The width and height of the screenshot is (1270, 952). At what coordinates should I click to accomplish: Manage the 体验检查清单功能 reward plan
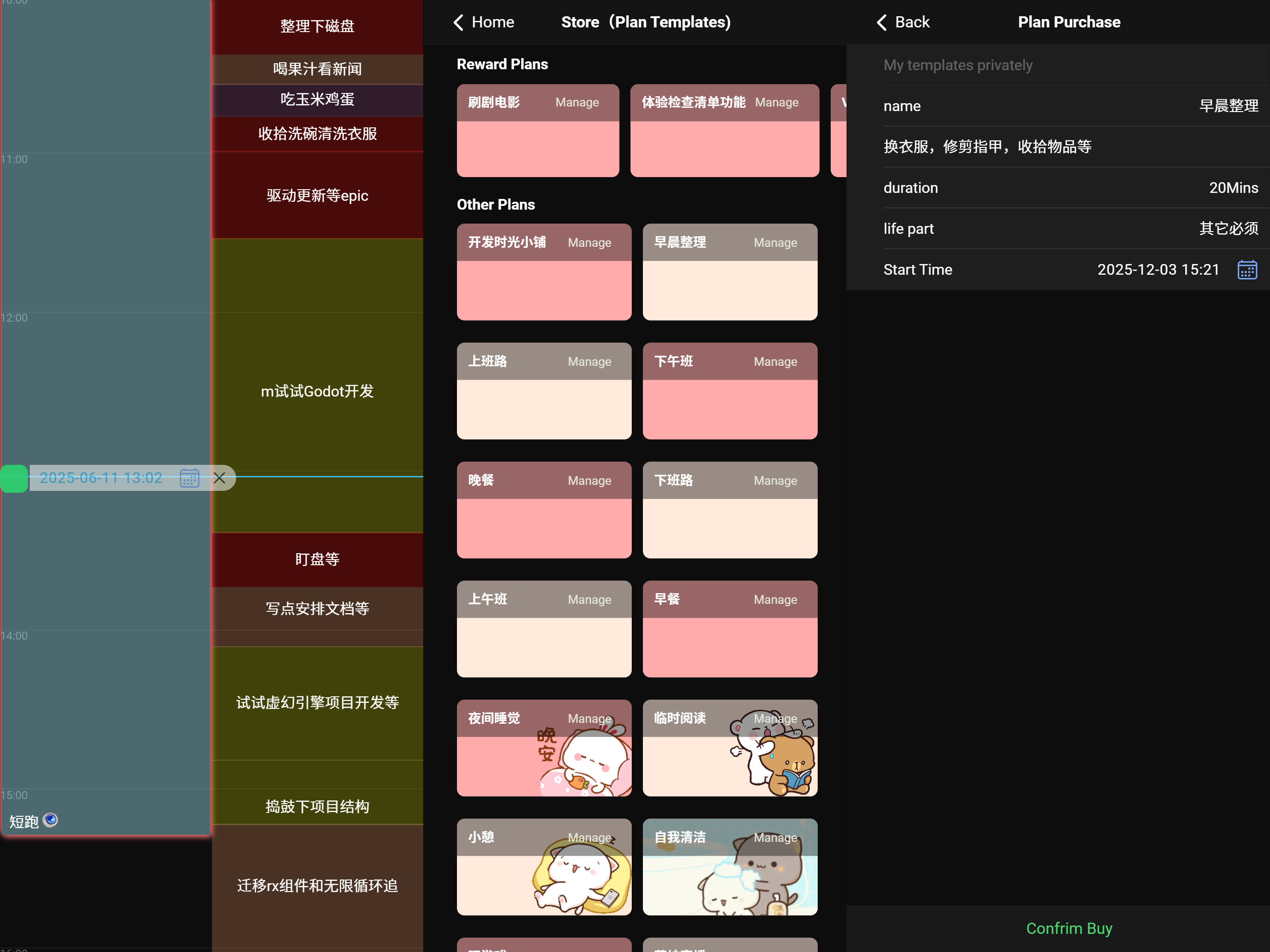(777, 102)
